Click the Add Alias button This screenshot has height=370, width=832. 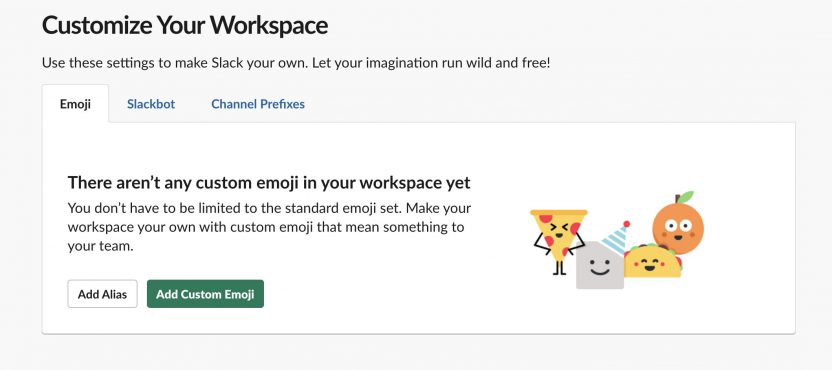(x=102, y=294)
